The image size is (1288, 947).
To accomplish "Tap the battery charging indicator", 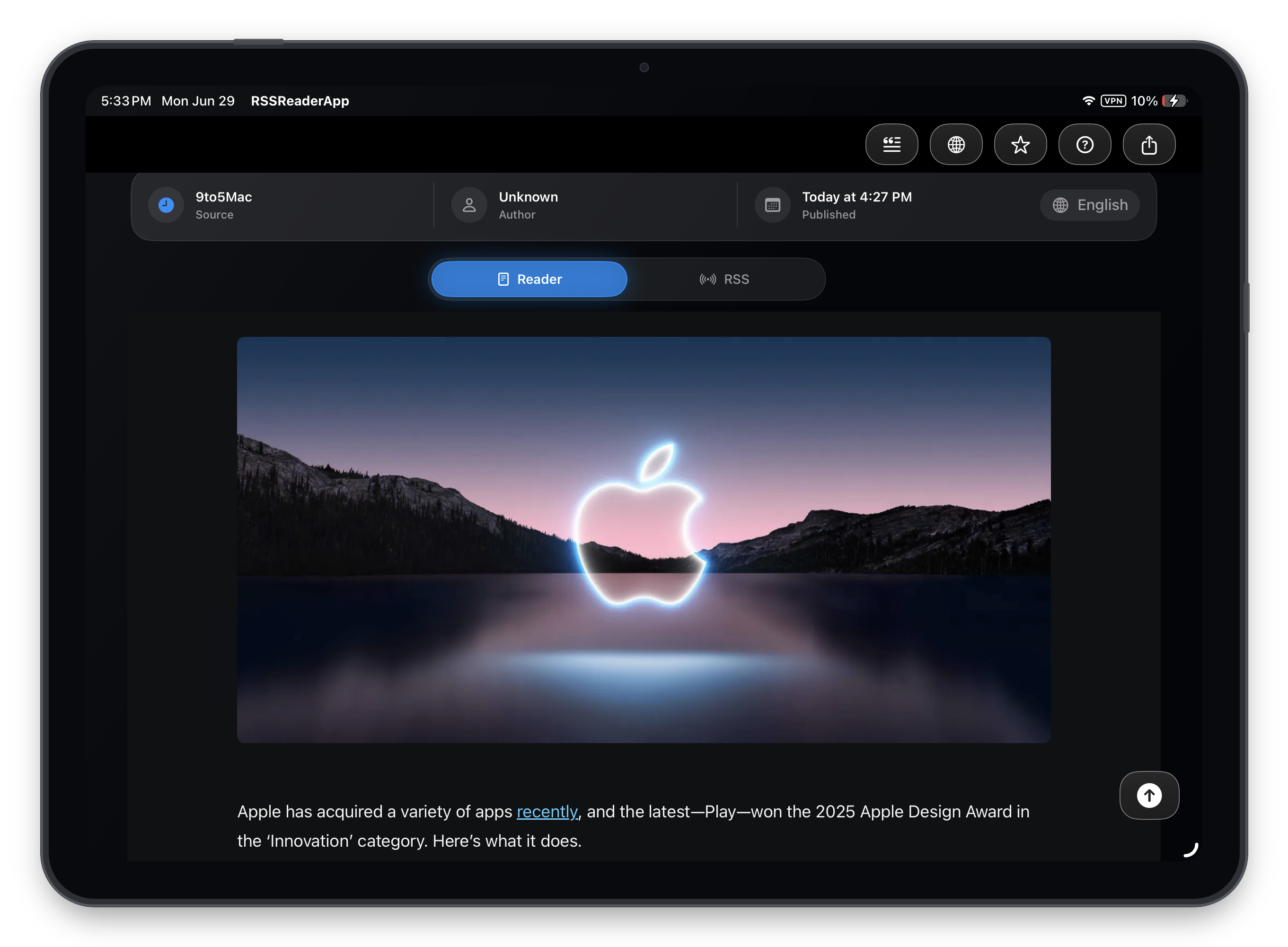I will point(1174,101).
